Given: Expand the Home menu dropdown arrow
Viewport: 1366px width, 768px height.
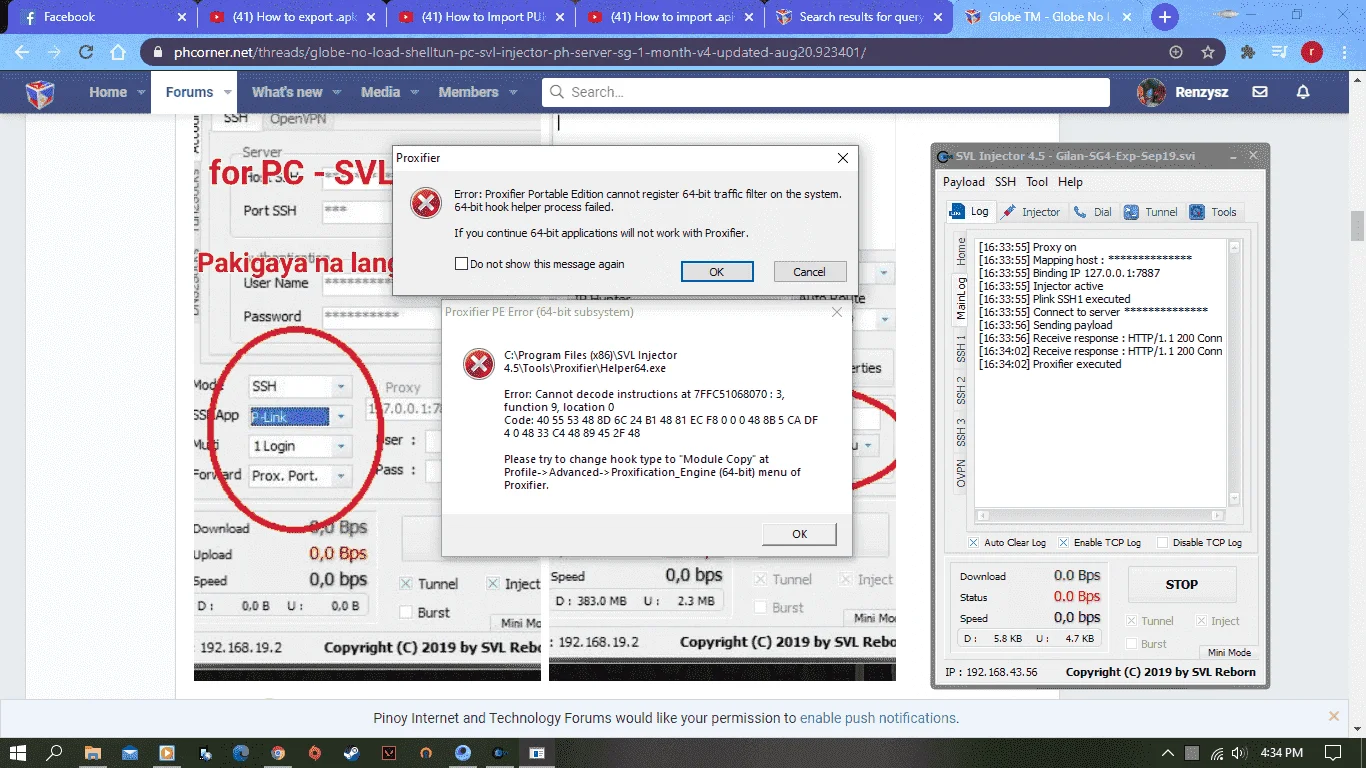Looking at the screenshot, I should coord(139,92).
